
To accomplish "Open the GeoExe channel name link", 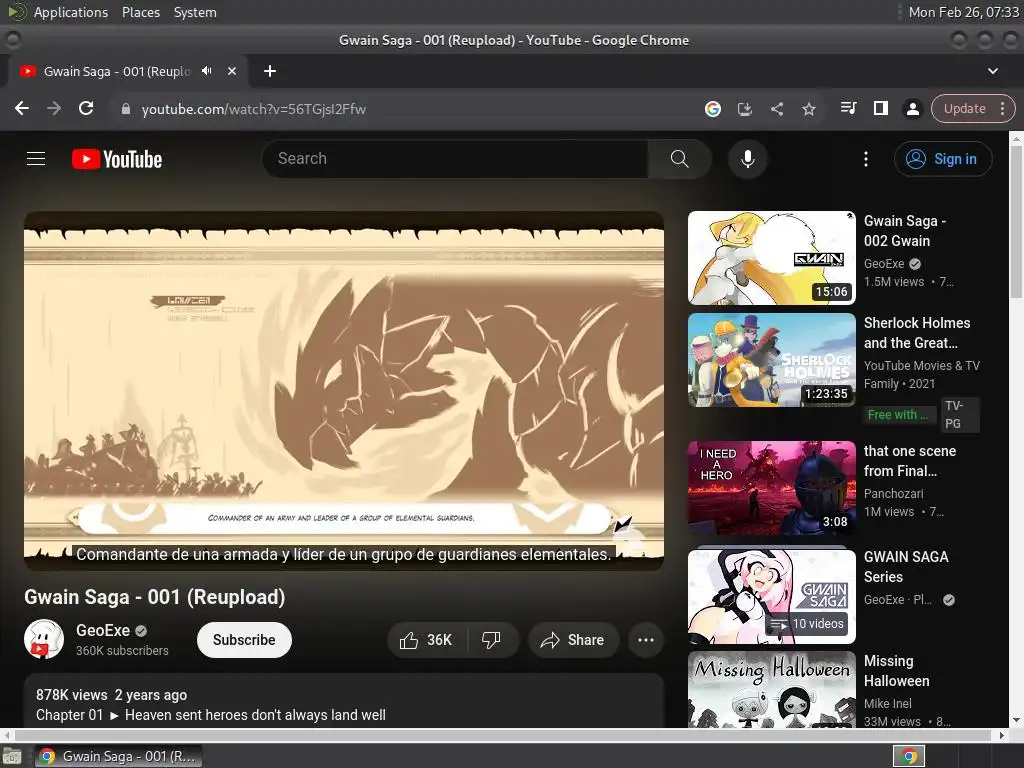I will pyautogui.click(x=103, y=630).
